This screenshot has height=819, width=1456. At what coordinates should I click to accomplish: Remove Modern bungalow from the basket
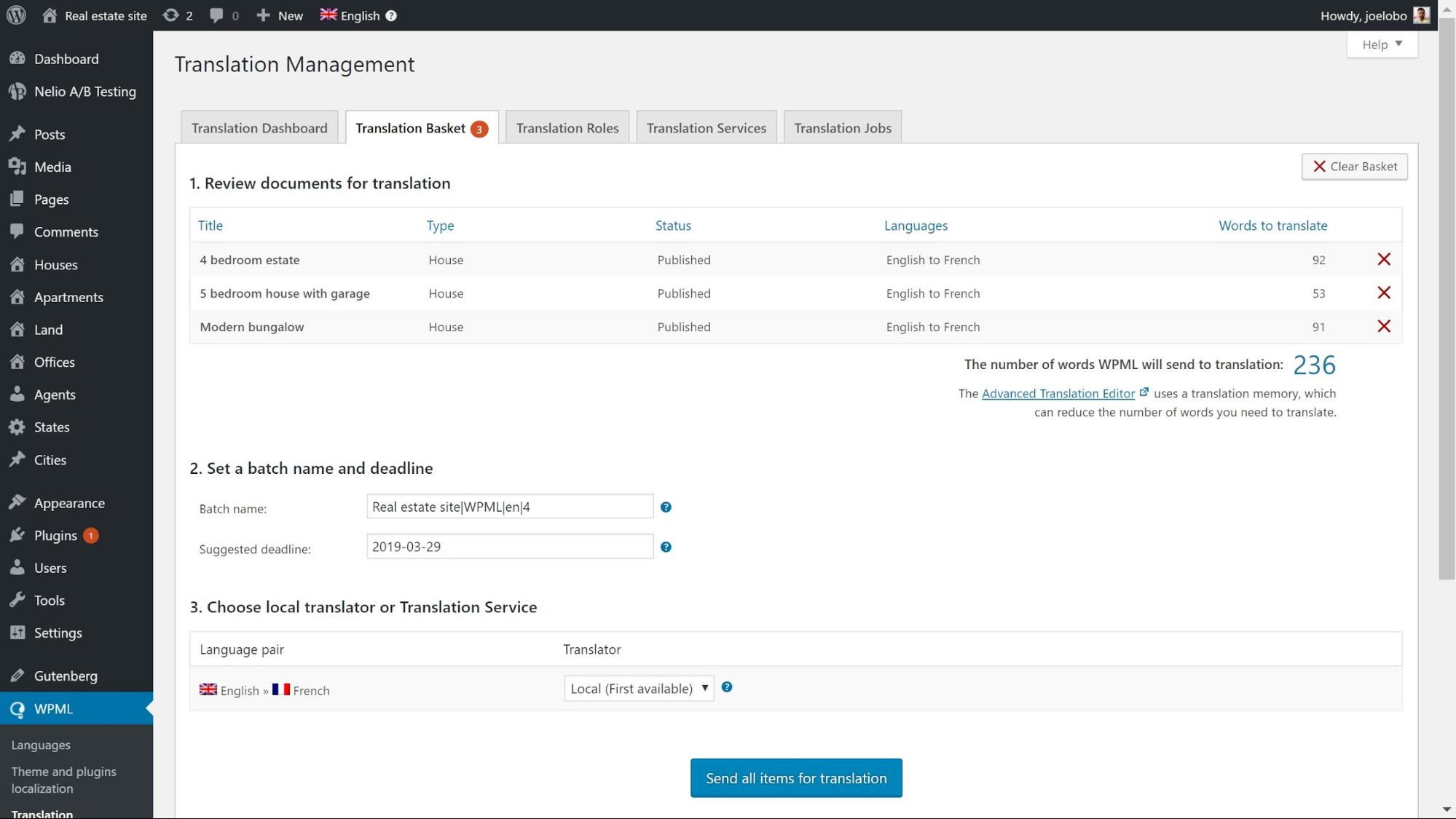[x=1383, y=326]
